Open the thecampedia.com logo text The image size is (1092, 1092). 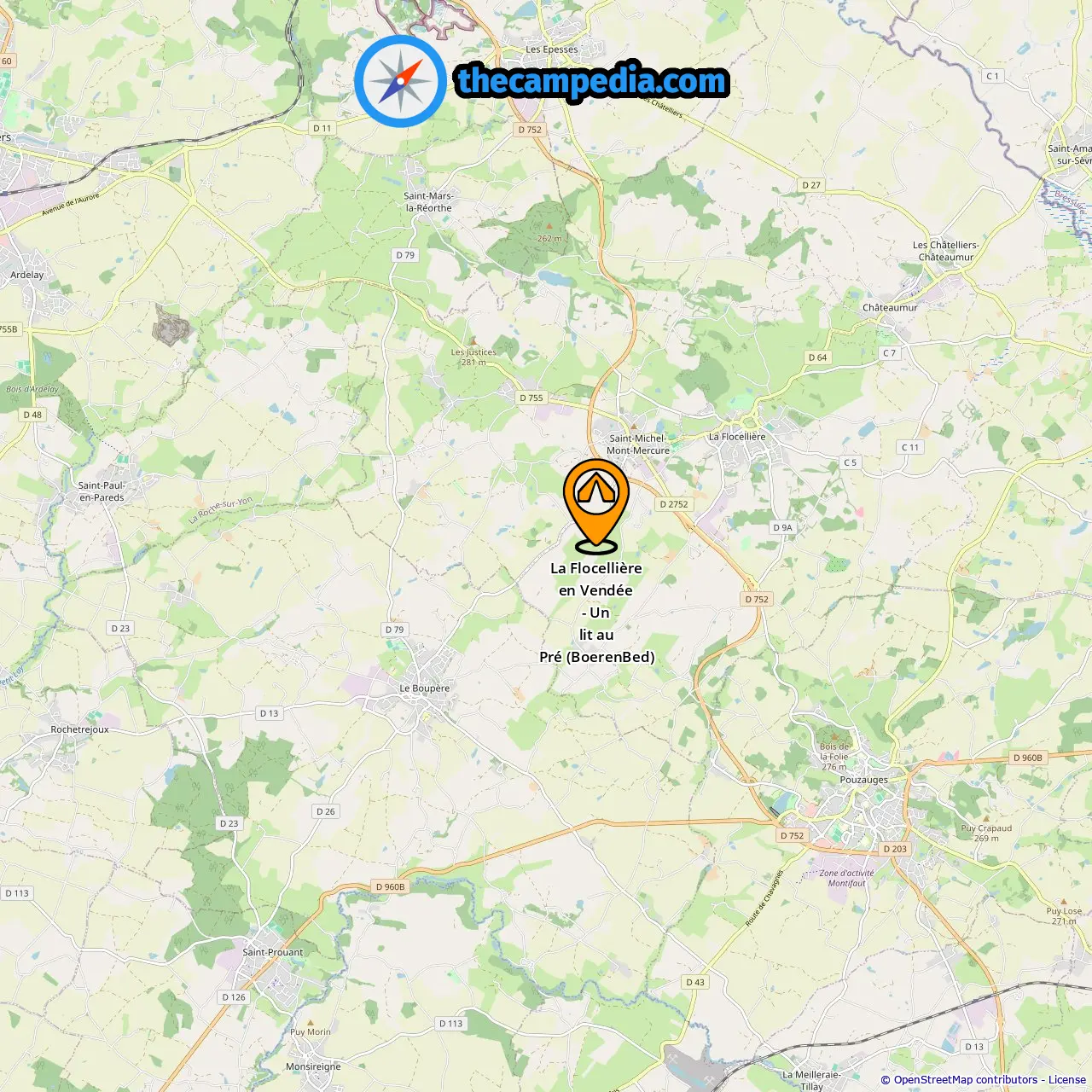pyautogui.click(x=592, y=82)
